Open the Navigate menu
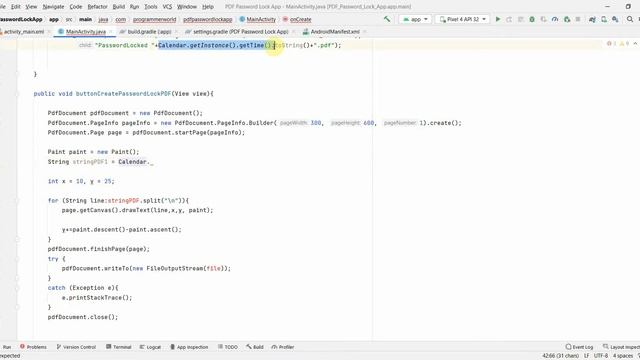 53,7
